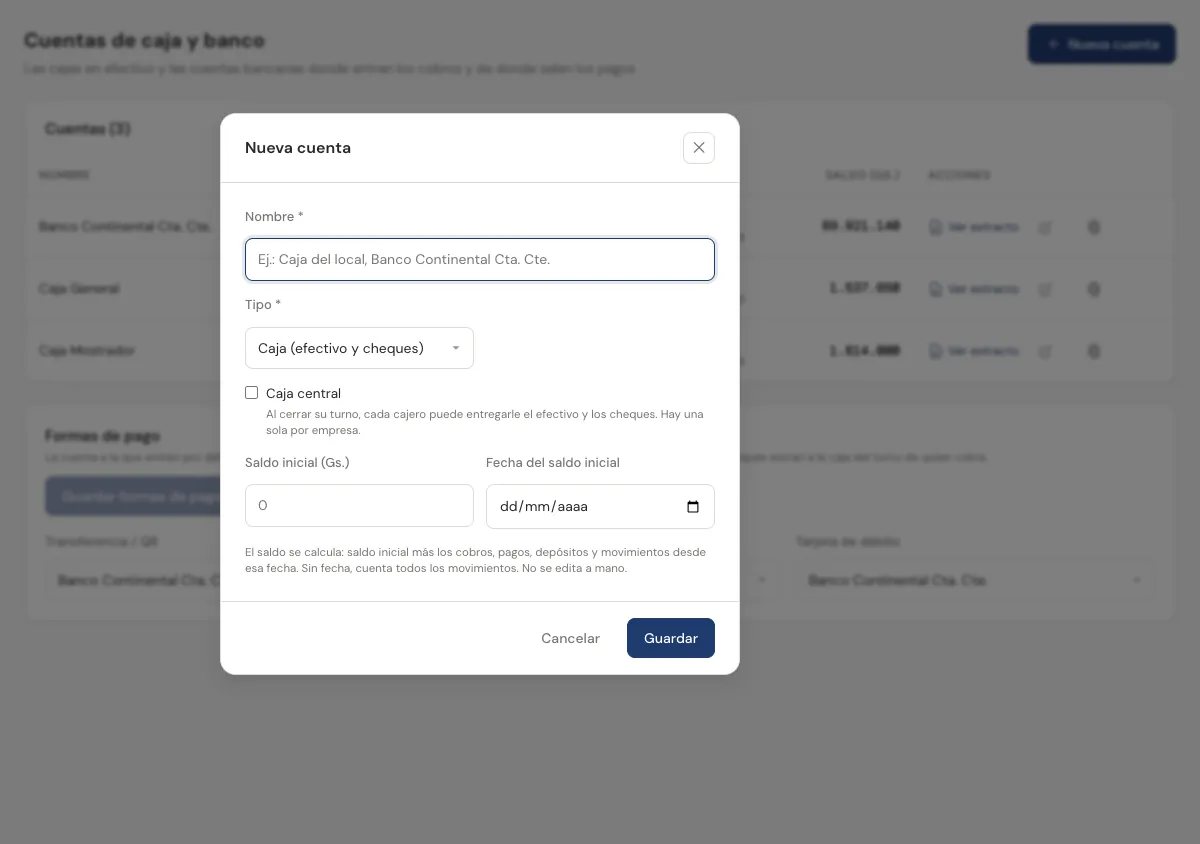Open Ver extracto for the Banco Continental row
Screen dimensions: 1200x844
click(974, 227)
